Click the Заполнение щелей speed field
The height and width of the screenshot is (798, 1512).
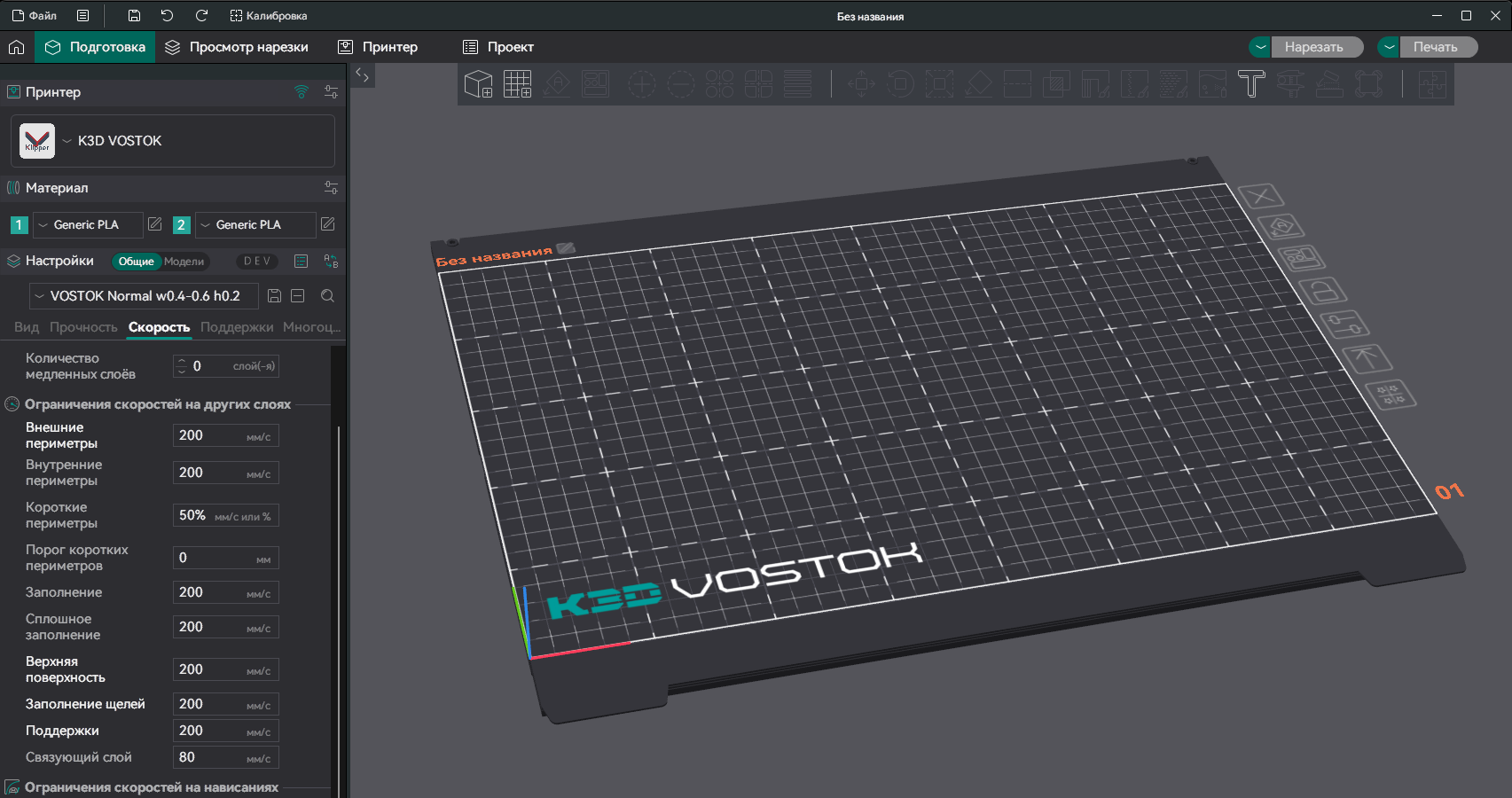point(226,704)
